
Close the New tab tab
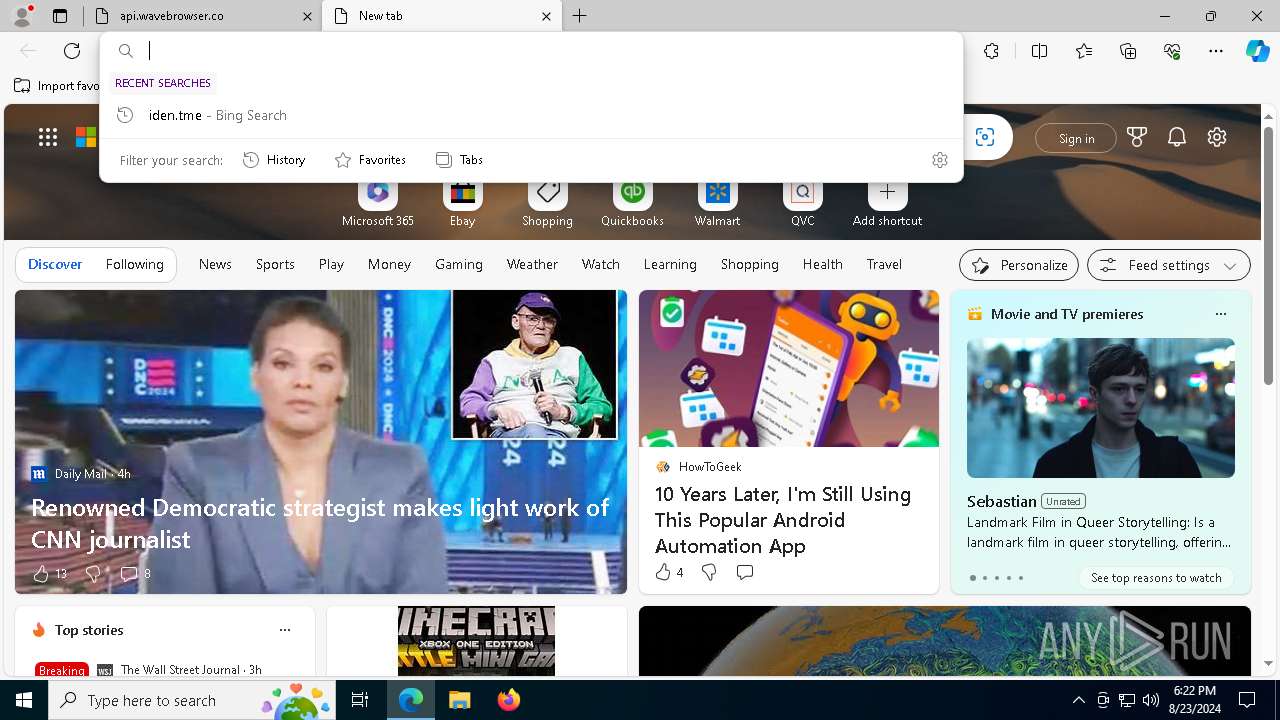546,16
